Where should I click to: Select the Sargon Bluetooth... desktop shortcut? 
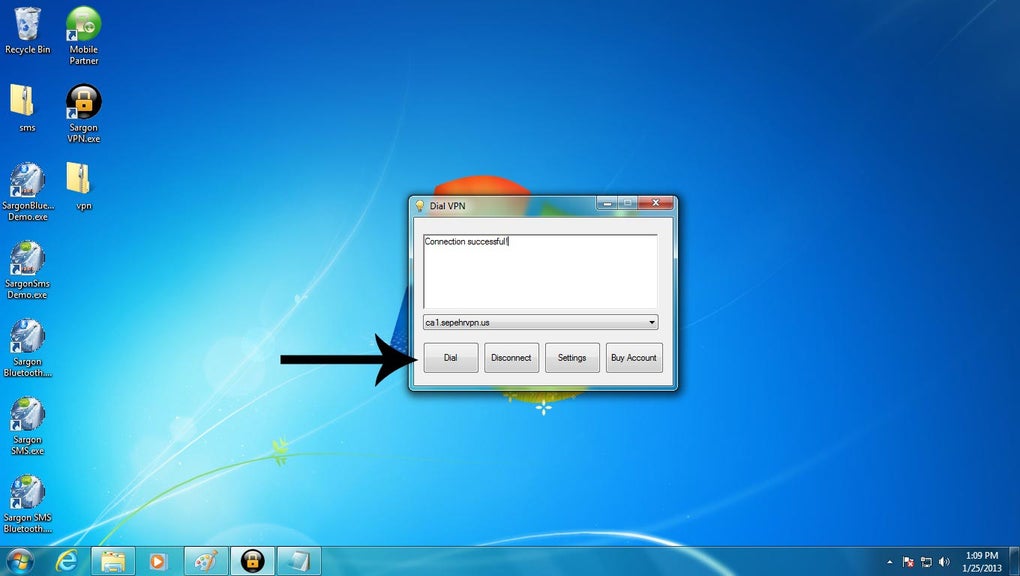point(27,348)
